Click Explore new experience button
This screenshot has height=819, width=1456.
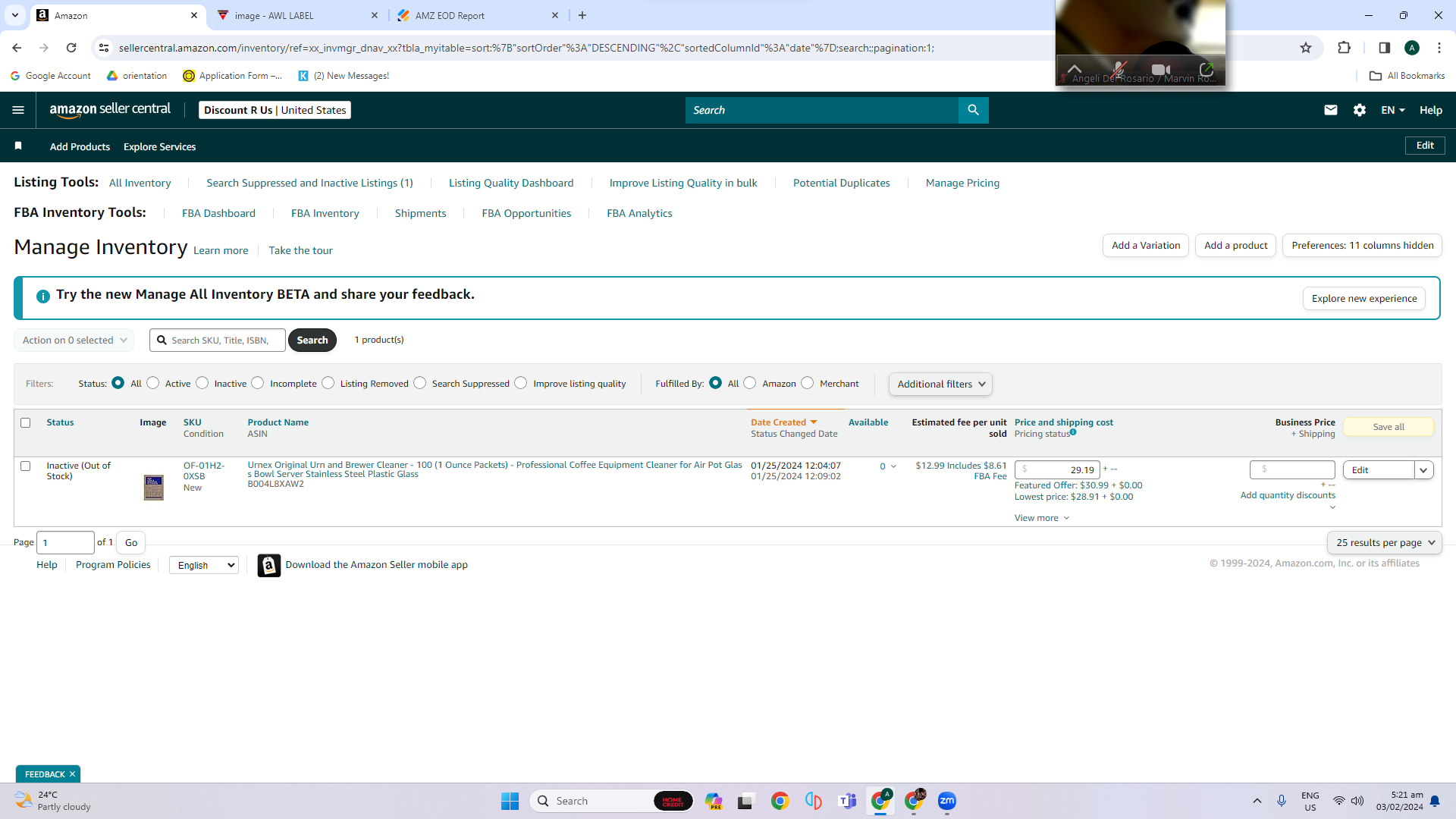point(1364,299)
